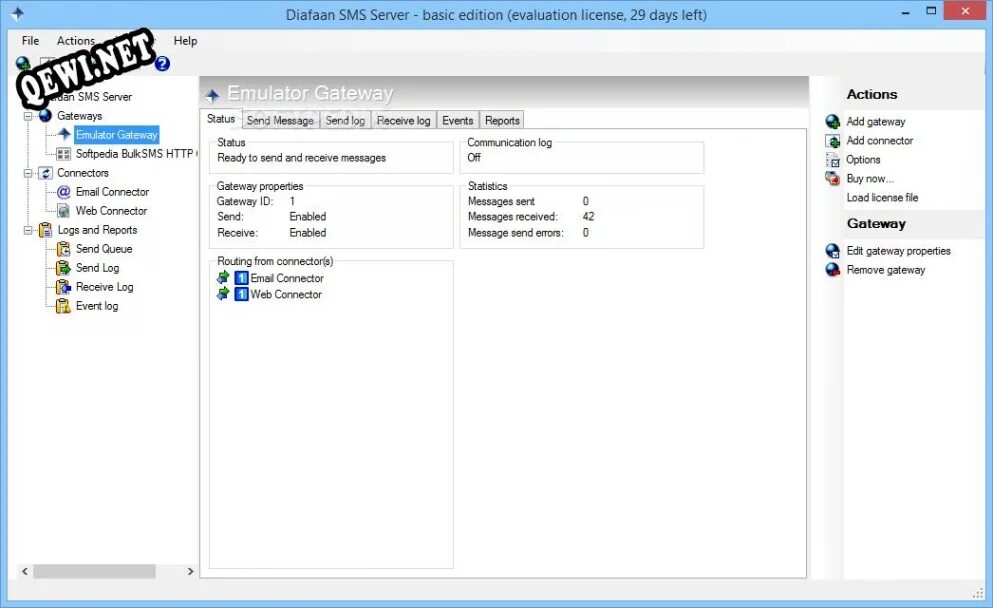Click 'Ready to send and receive messages' text
The height and width of the screenshot is (608, 993).
(x=301, y=158)
